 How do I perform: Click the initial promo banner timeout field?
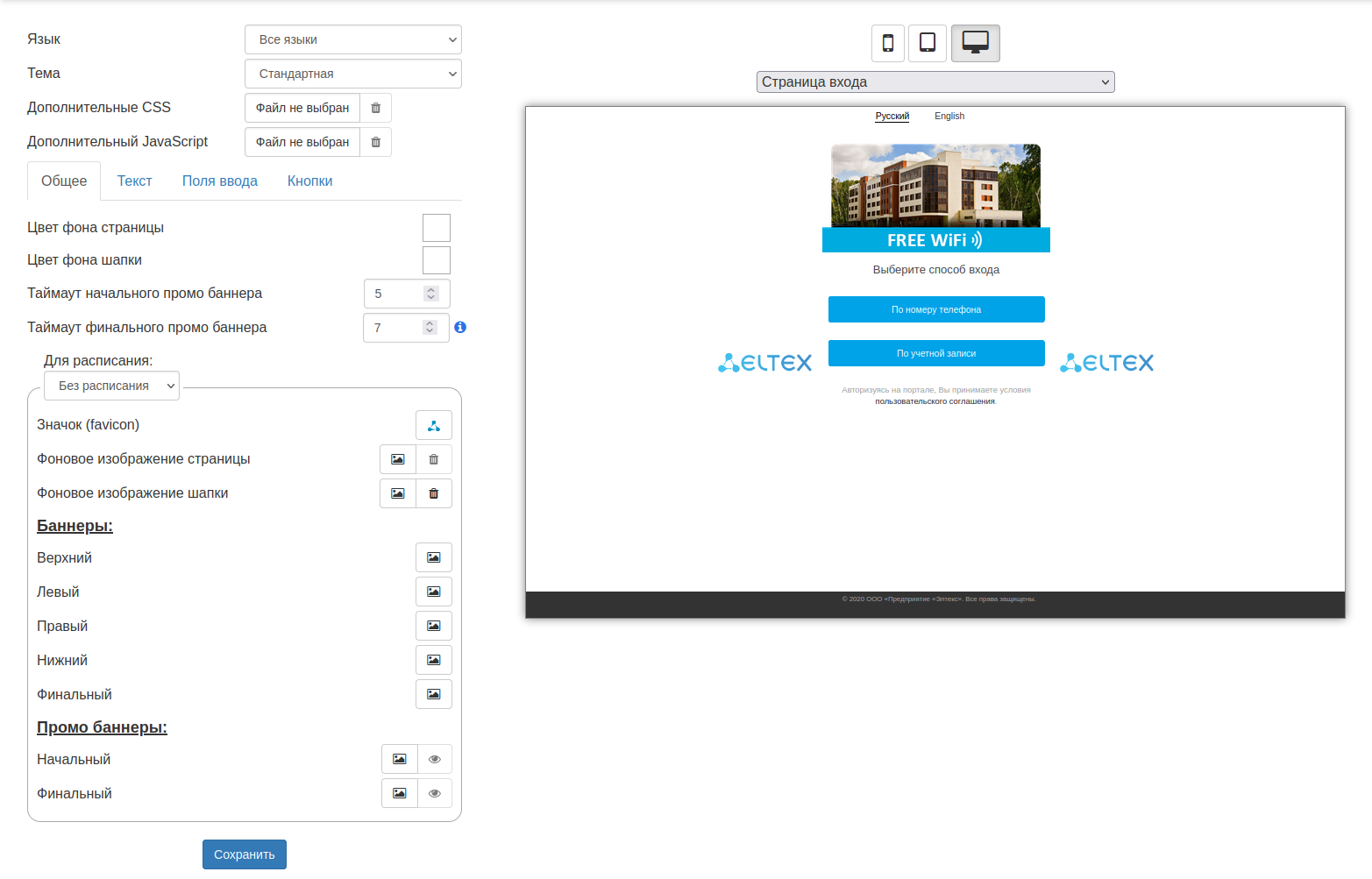(x=396, y=294)
